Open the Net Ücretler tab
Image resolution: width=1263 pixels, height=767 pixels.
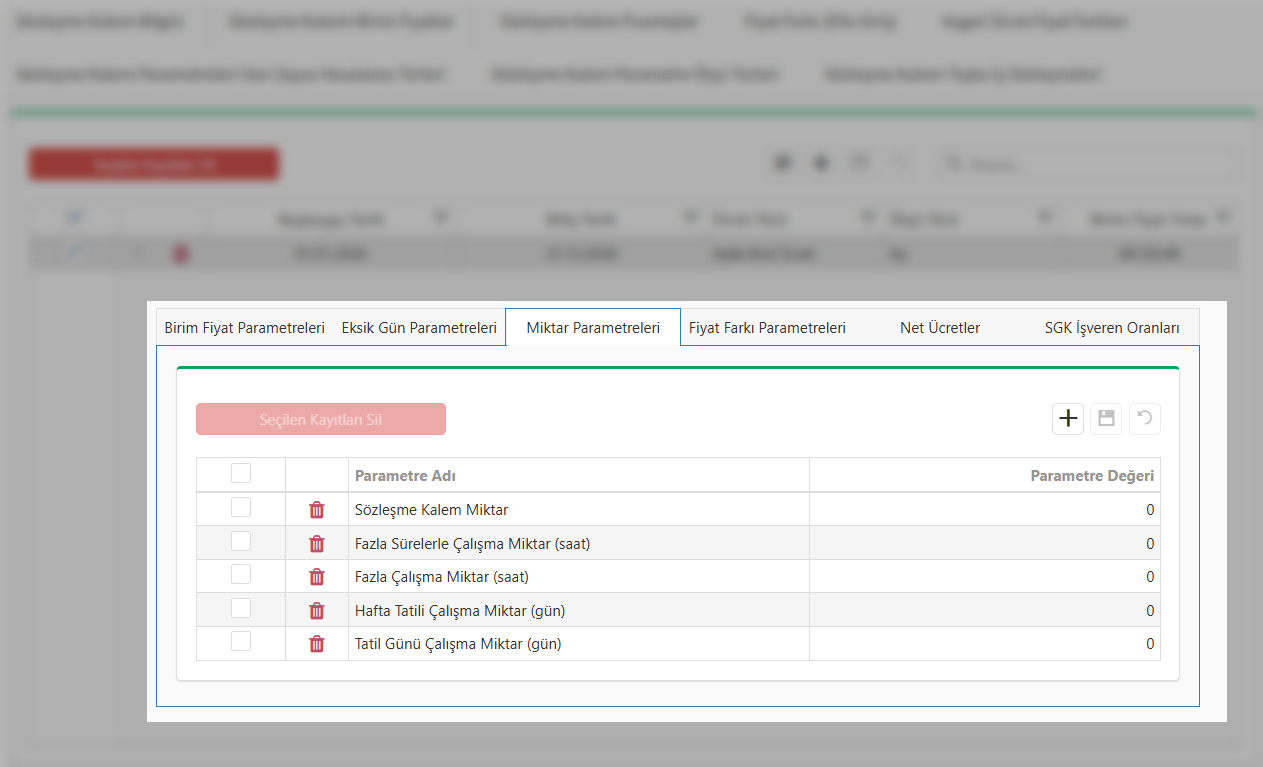click(x=939, y=328)
